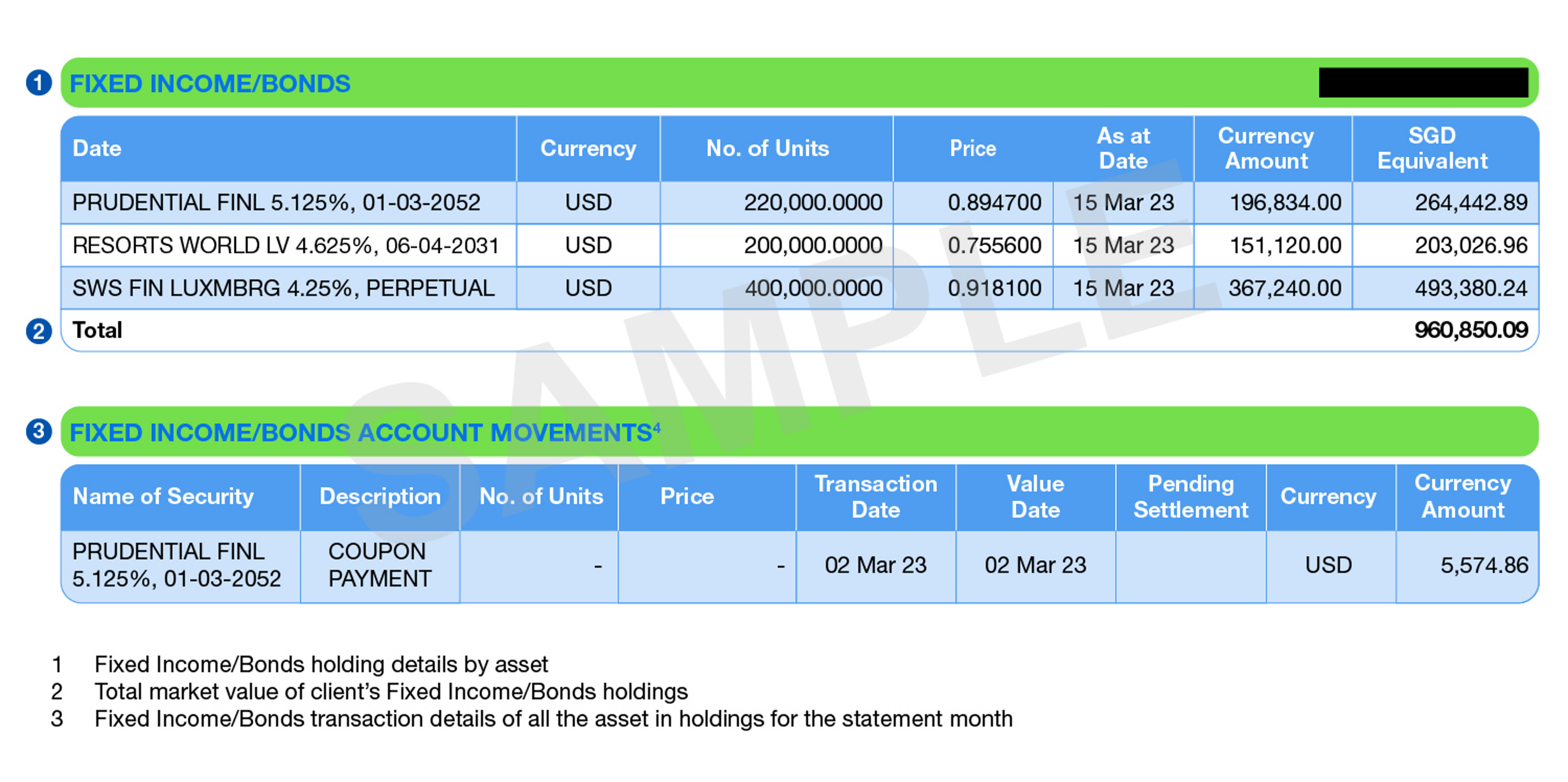Select footnote text about holding details by asset
Viewport: 1568px width, 782px height.
321,664
